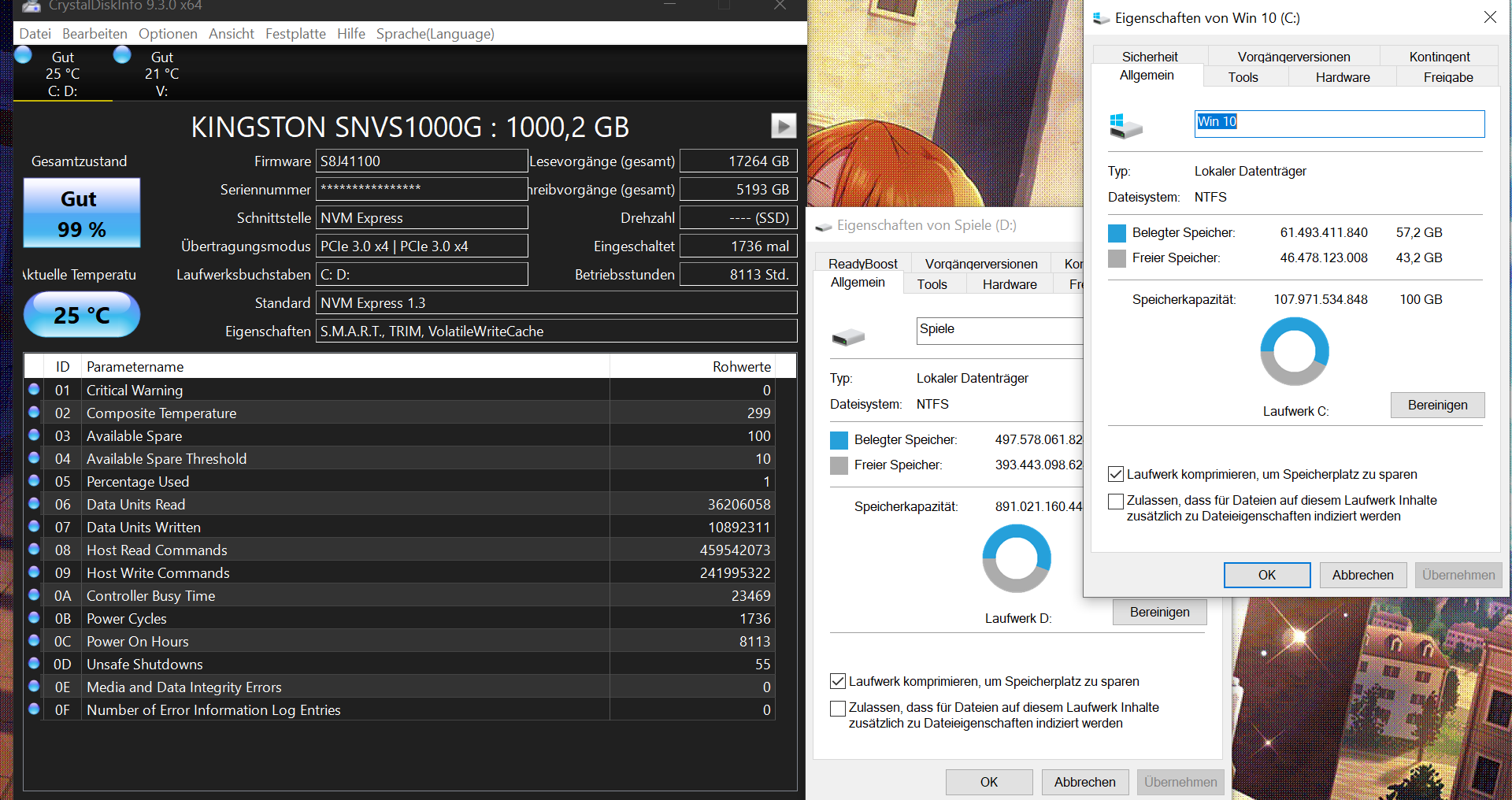1512x800 pixels.
Task: Click the Spiele (D:) title bar drive icon
Action: point(824,226)
